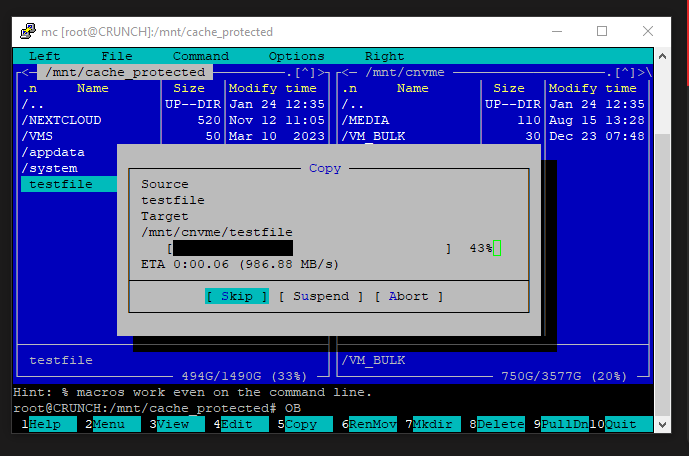Click the .n sort indicator in left panel
Viewport: 689px width, 456px height.
tap(29, 88)
